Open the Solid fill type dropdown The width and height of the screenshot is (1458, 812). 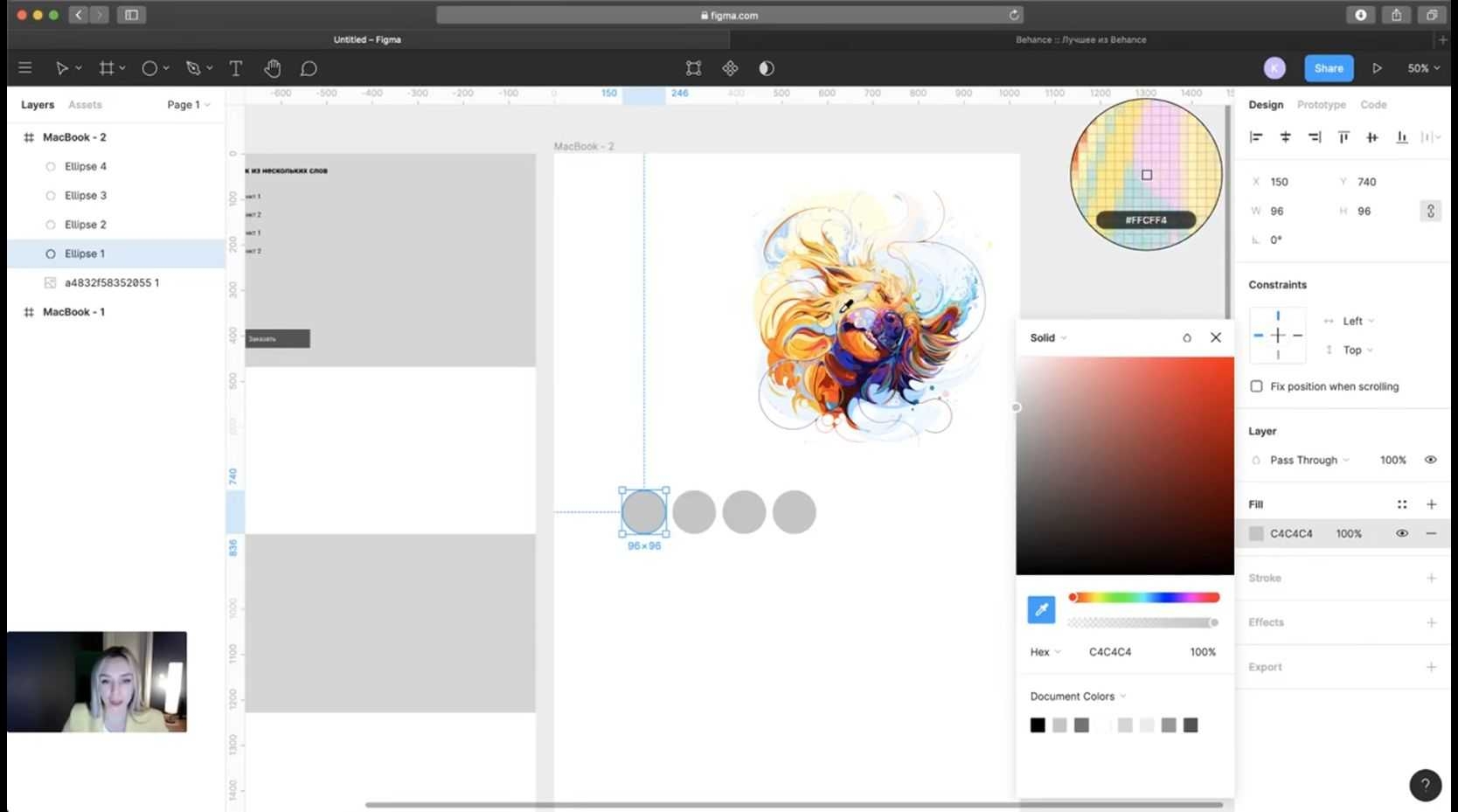pos(1048,337)
